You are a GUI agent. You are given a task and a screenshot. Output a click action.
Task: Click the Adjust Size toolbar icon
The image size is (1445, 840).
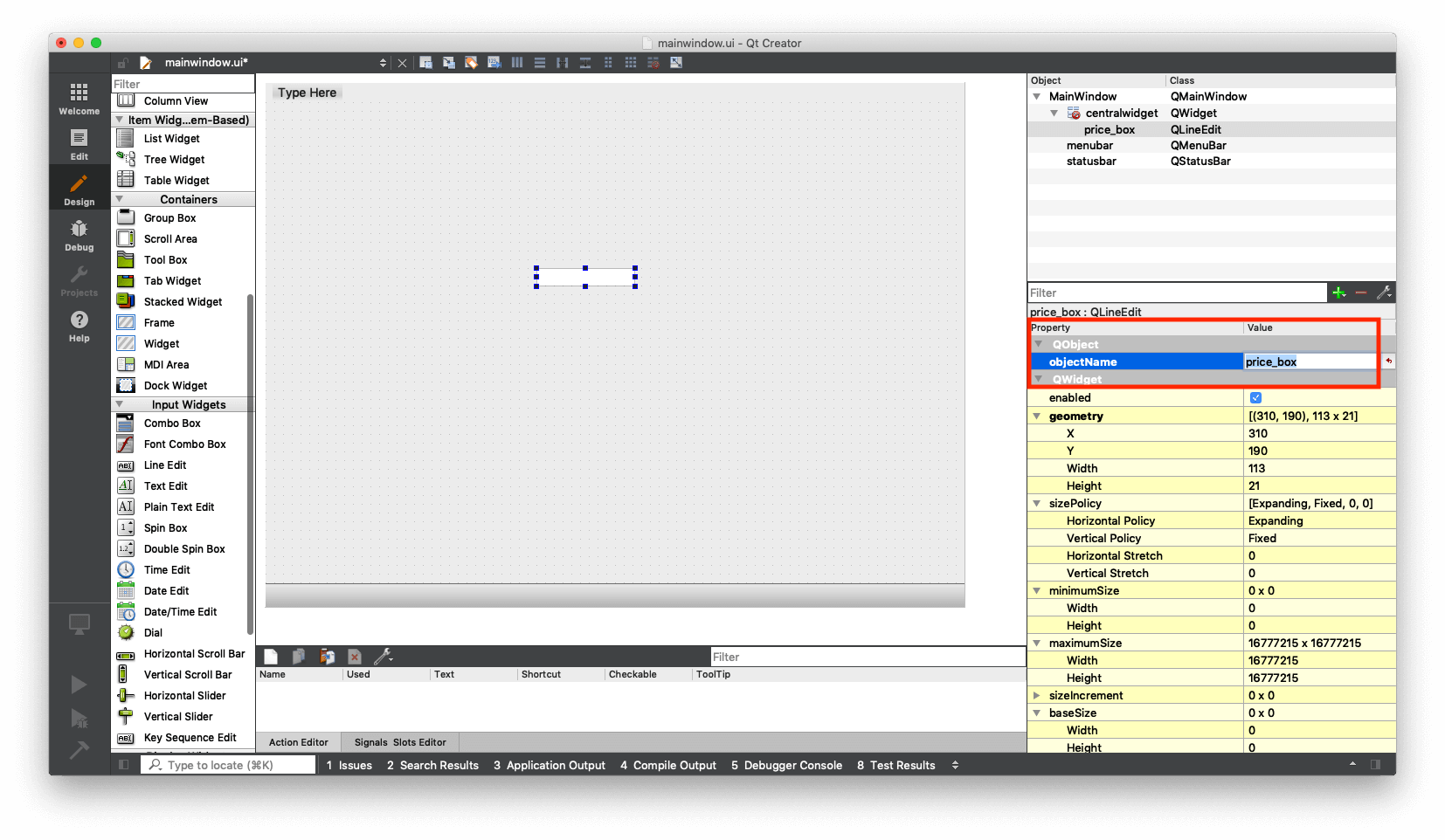676,63
